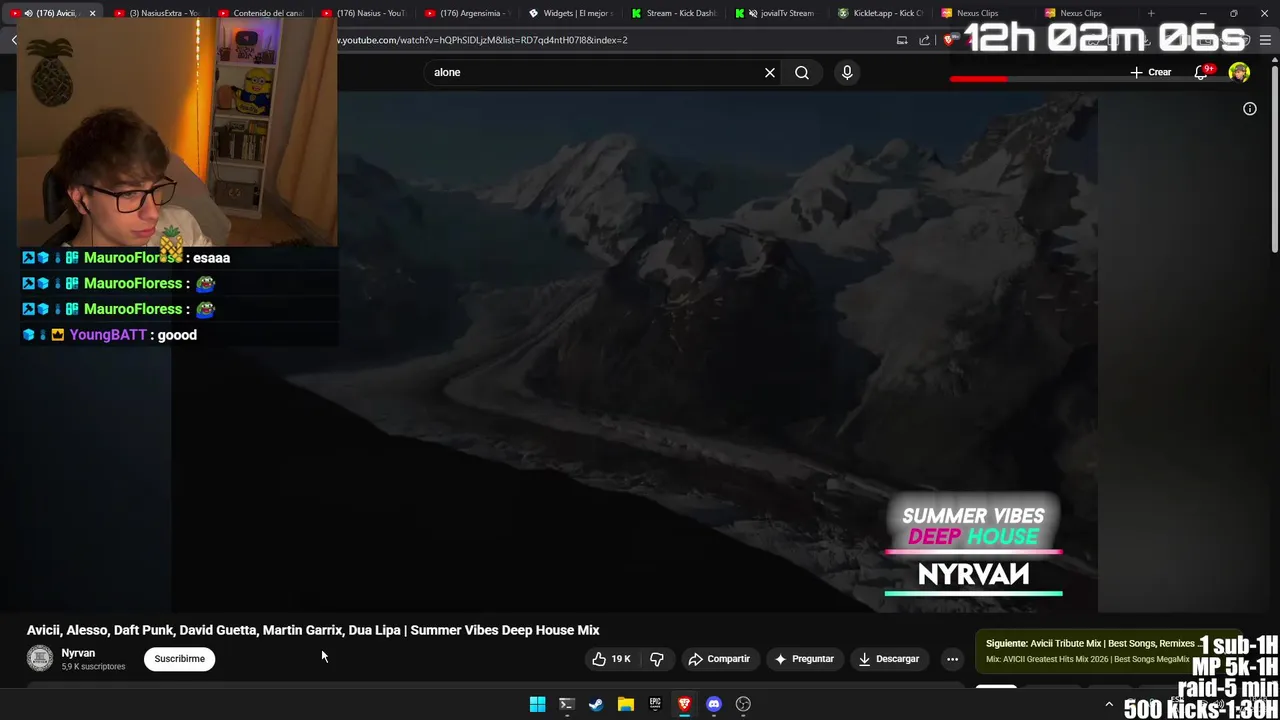Launch Steam from the taskbar

[x=596, y=704]
